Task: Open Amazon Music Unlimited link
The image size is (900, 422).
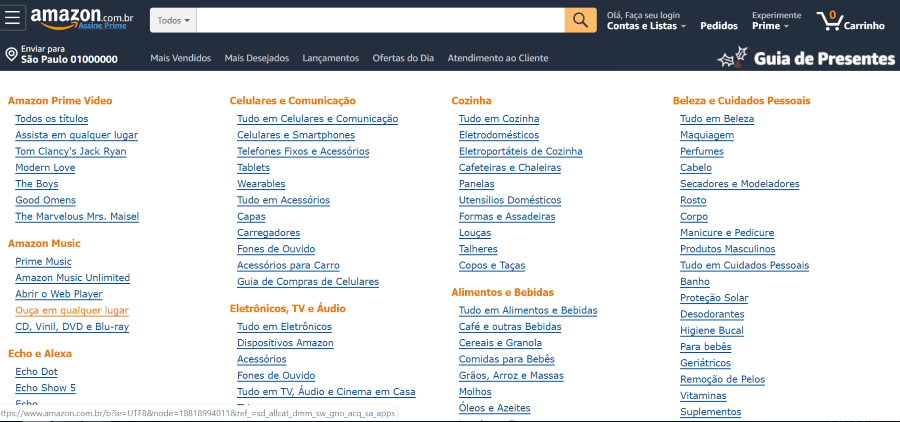Action: 72,278
